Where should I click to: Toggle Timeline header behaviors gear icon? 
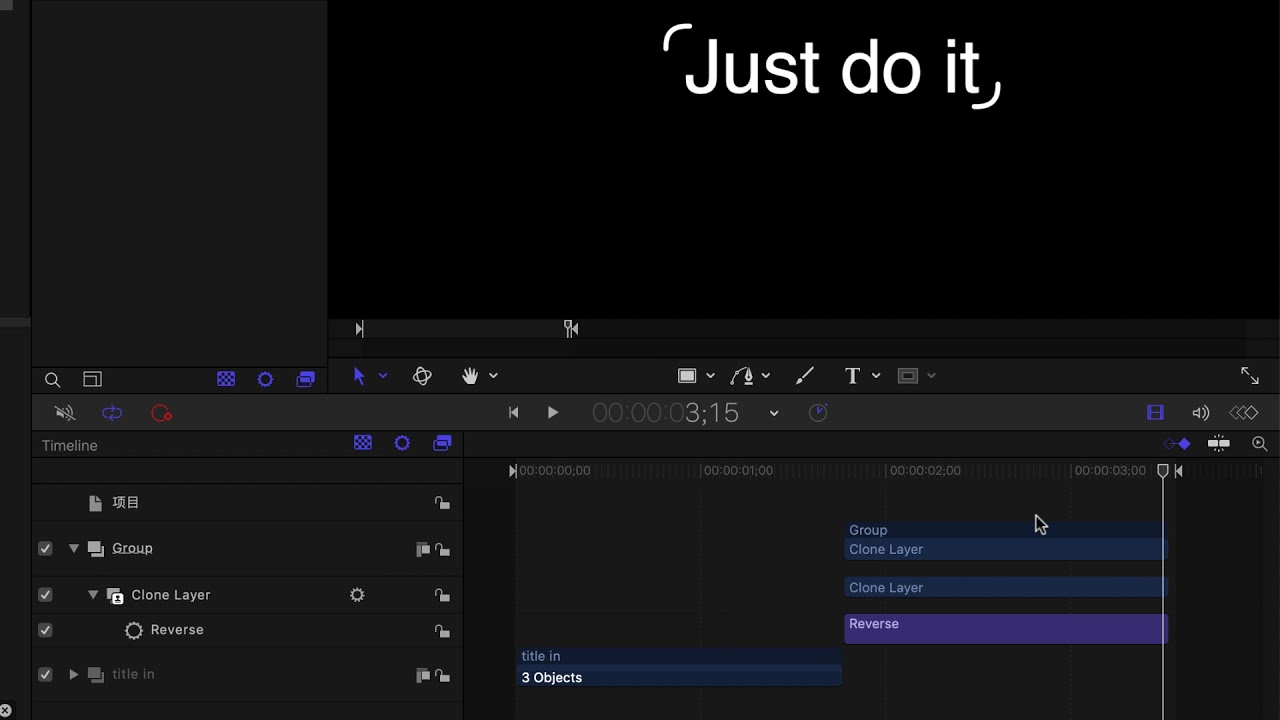(x=402, y=443)
